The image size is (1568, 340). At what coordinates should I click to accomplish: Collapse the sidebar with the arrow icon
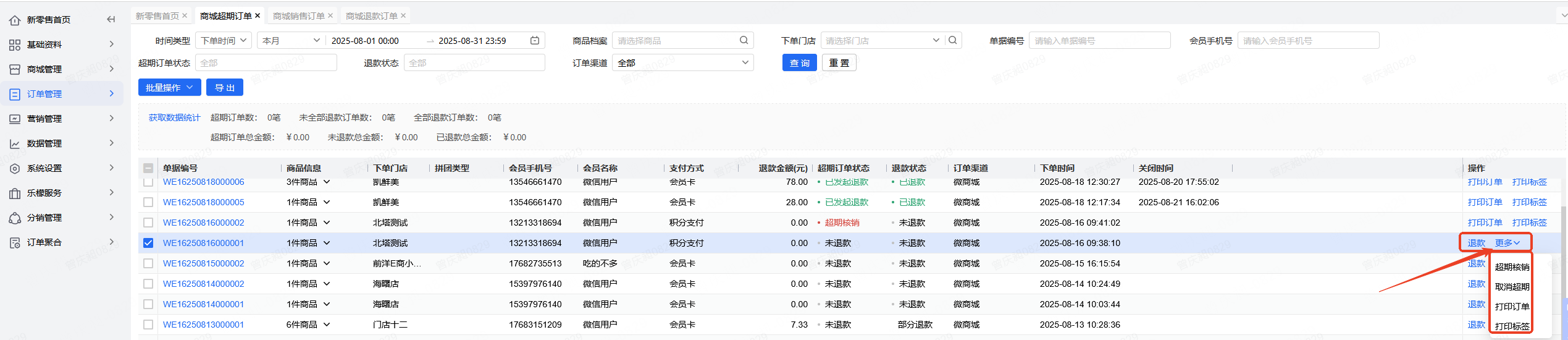click(x=111, y=20)
